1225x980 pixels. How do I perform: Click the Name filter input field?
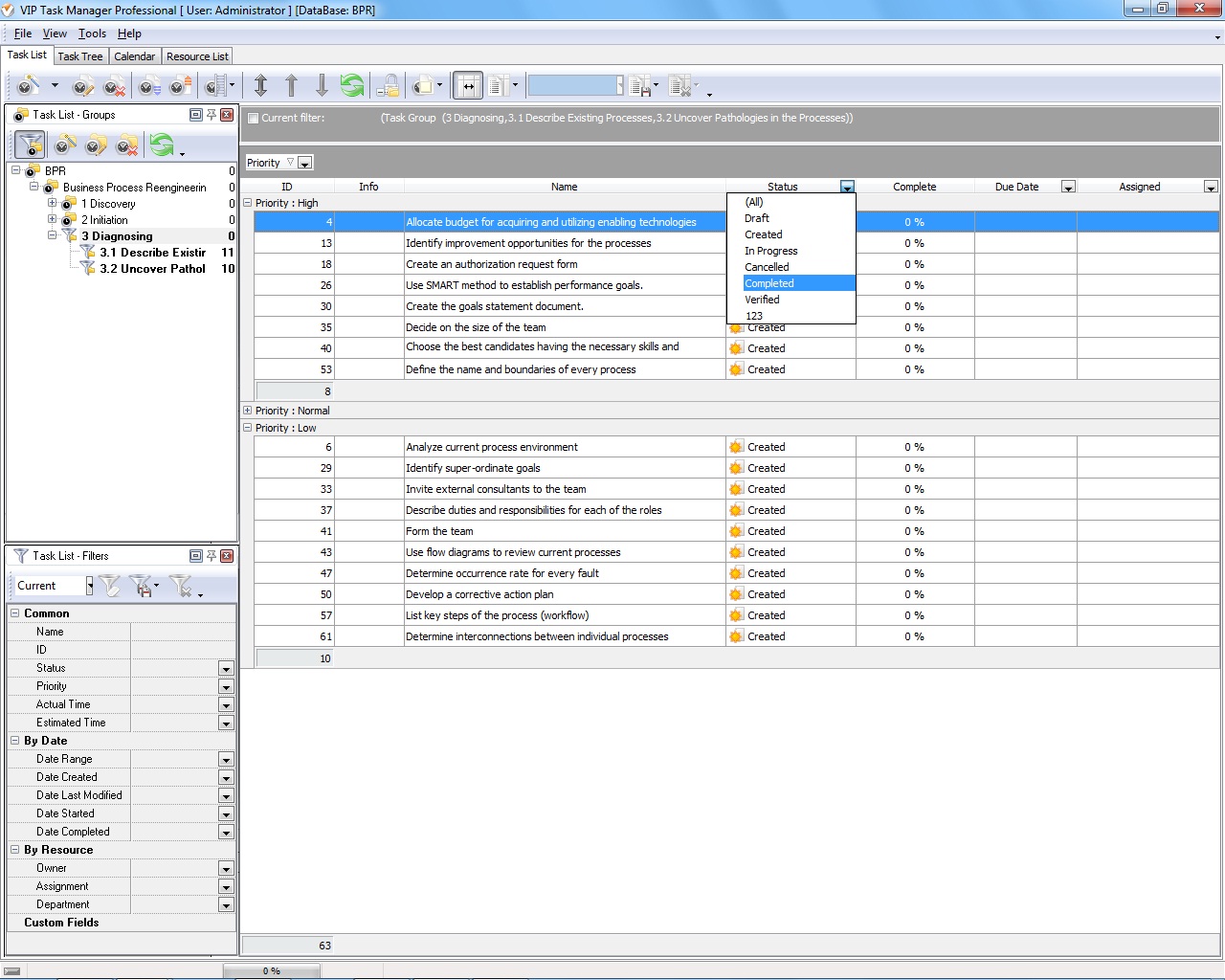tap(182, 632)
